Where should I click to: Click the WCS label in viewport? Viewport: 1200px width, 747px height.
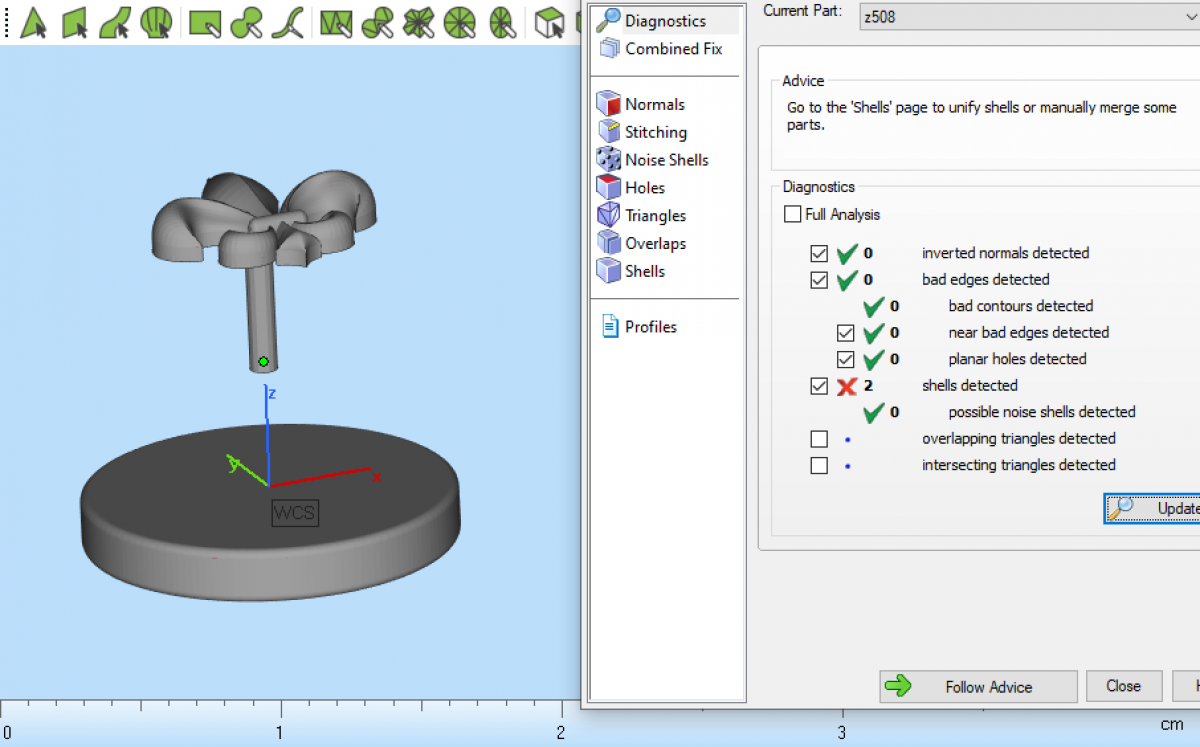(x=295, y=514)
